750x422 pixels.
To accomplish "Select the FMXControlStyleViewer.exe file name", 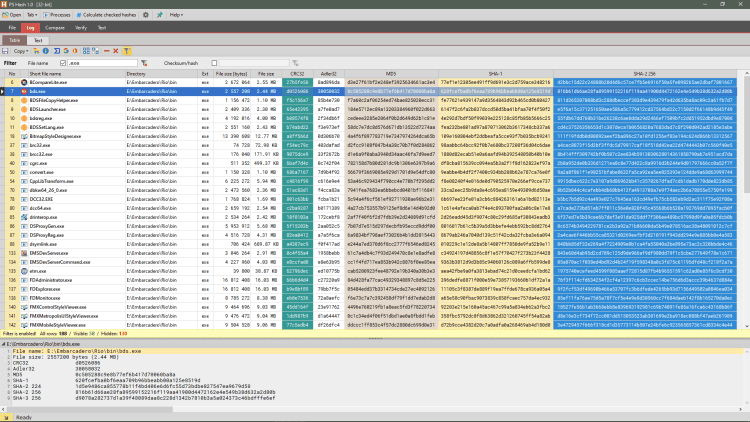I will pos(58,307).
